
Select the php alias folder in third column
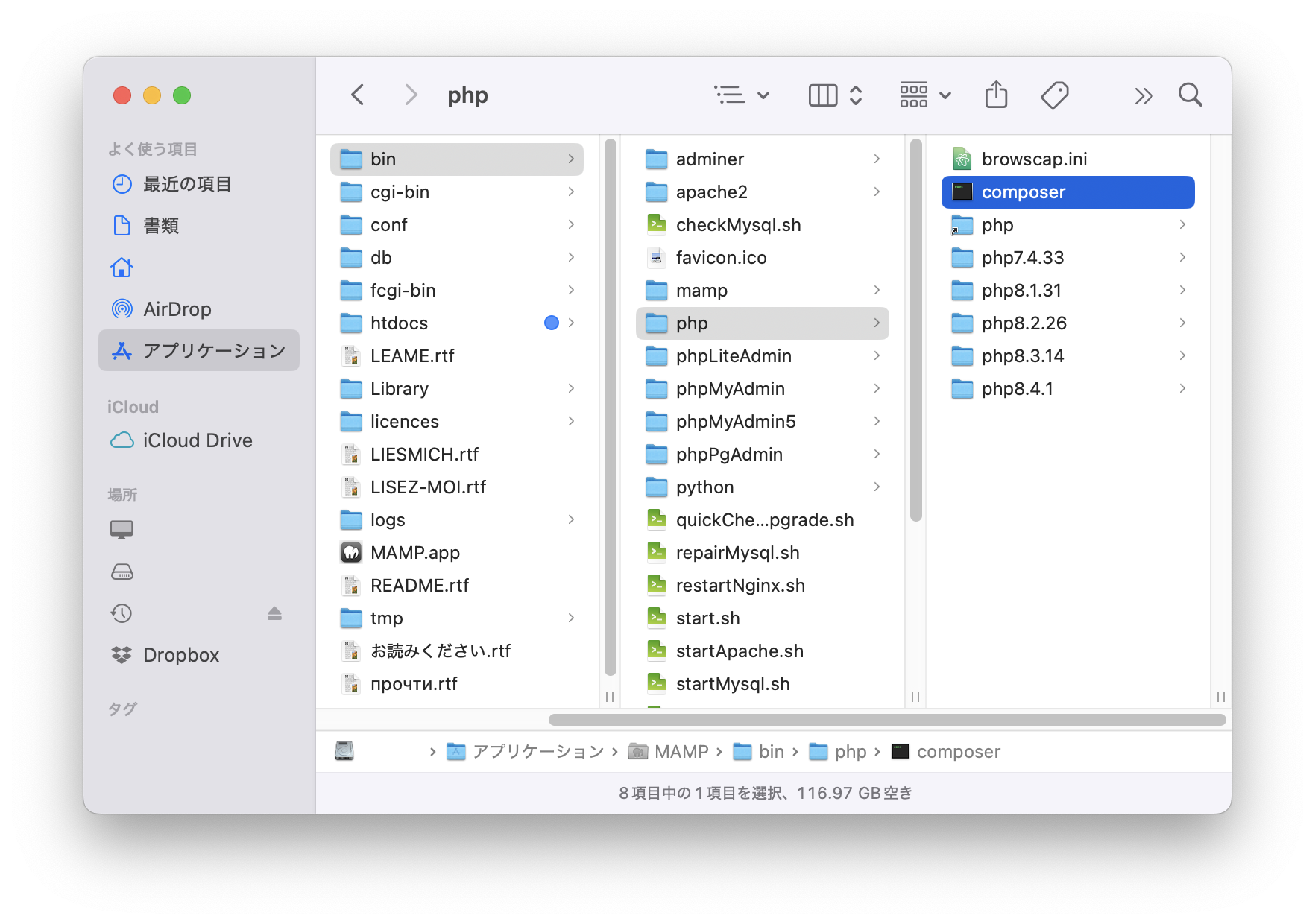[1068, 224]
